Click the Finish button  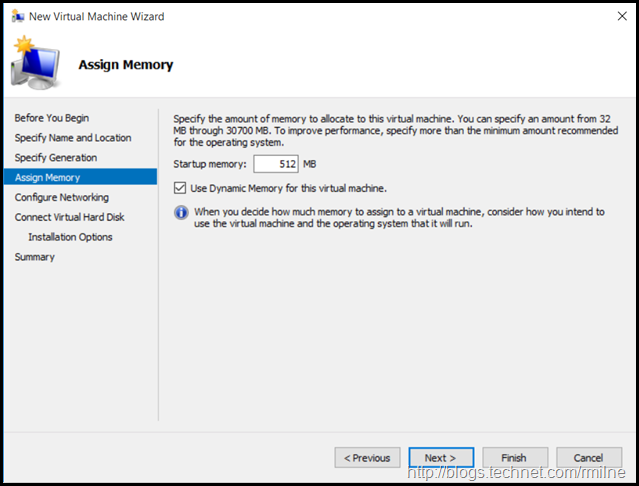pos(515,458)
